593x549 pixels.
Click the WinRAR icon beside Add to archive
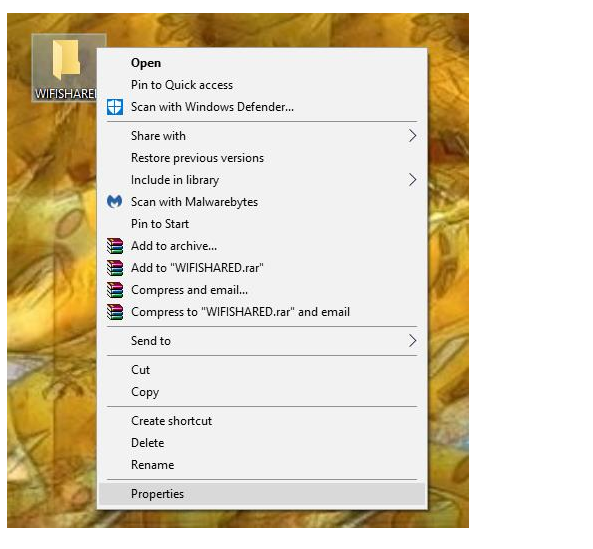coord(115,246)
